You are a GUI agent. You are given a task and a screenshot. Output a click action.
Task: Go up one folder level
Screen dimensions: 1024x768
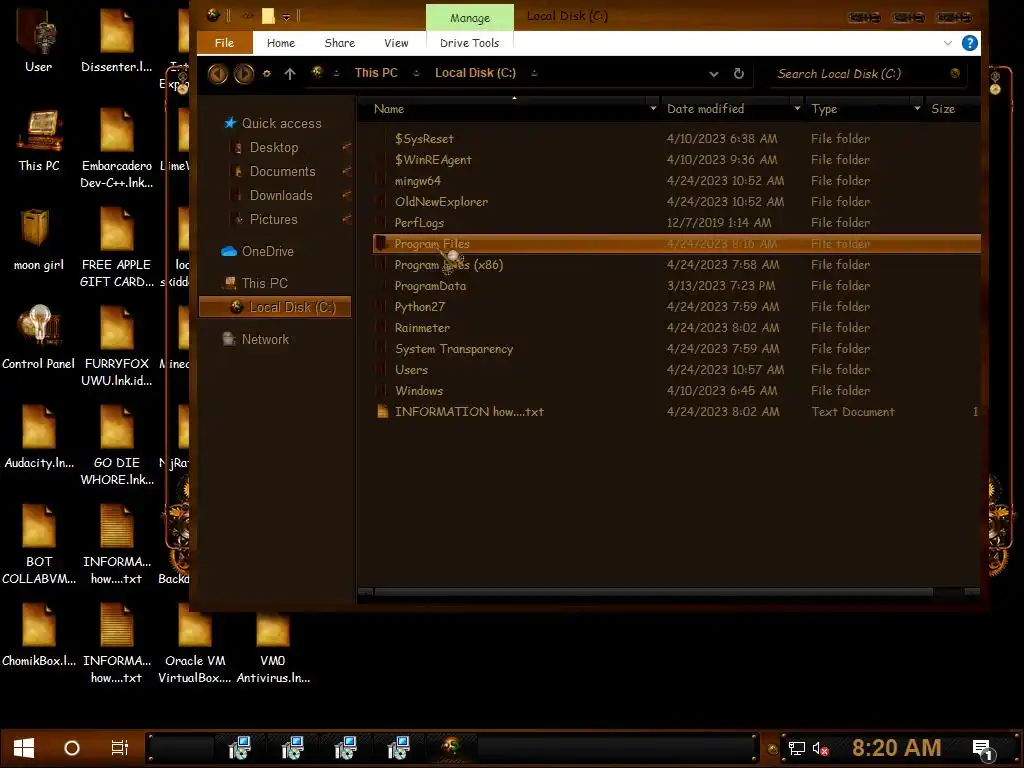click(x=290, y=74)
